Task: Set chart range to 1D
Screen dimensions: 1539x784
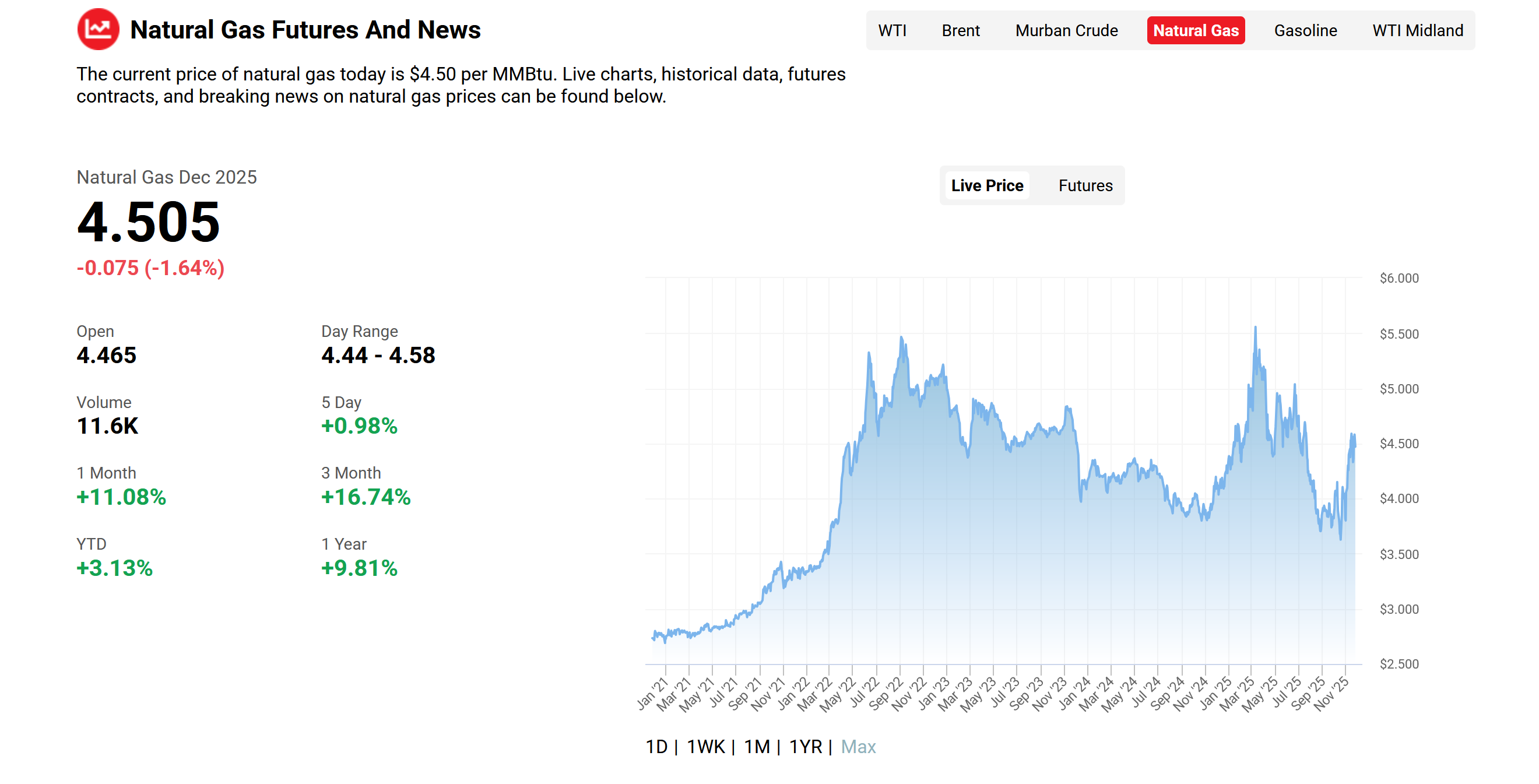Action: coord(656,746)
